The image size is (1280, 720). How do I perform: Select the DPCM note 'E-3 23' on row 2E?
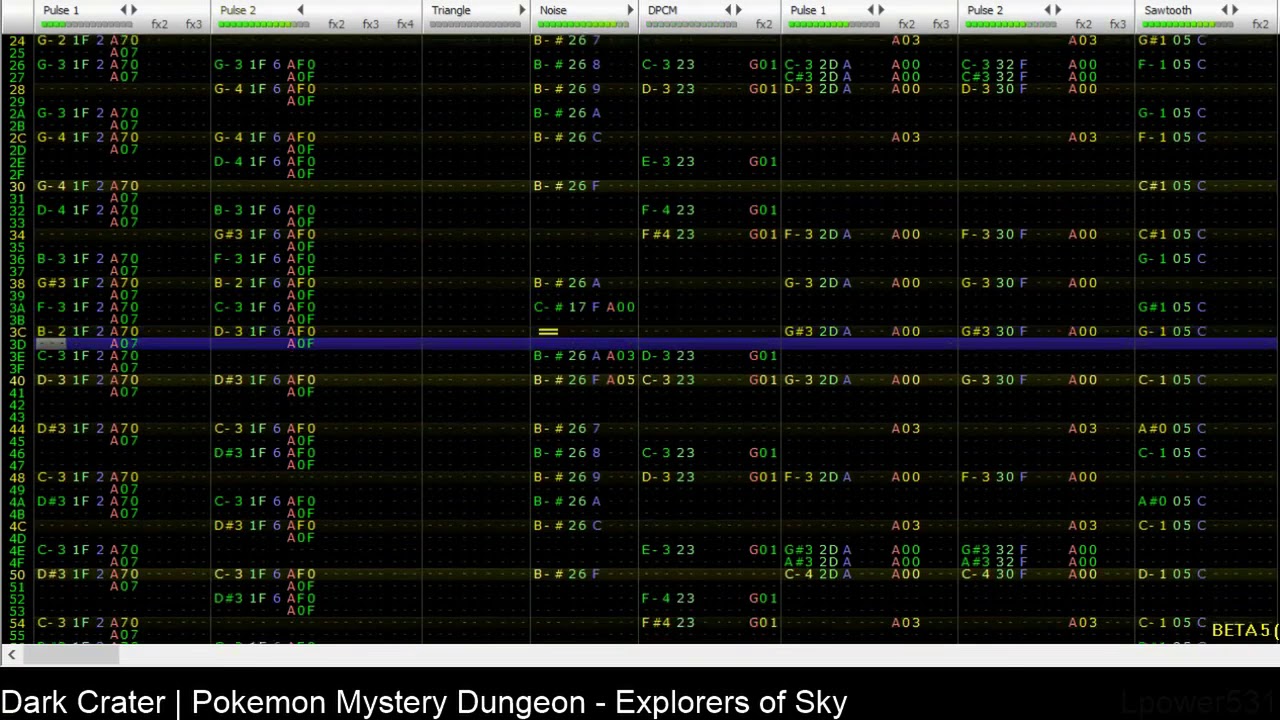click(668, 161)
